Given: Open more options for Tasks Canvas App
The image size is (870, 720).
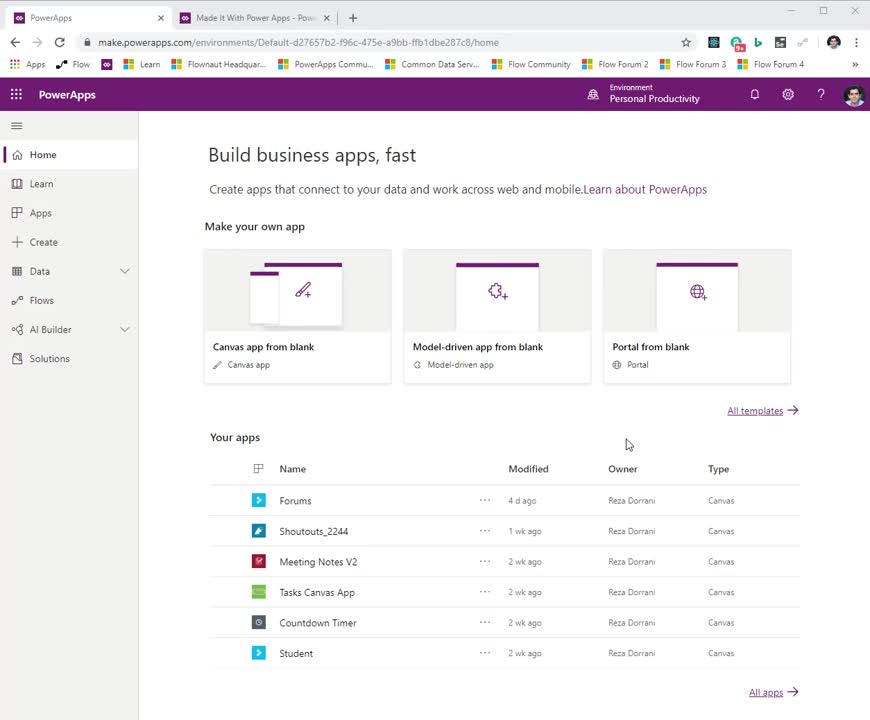Looking at the screenshot, I should pos(485,591).
